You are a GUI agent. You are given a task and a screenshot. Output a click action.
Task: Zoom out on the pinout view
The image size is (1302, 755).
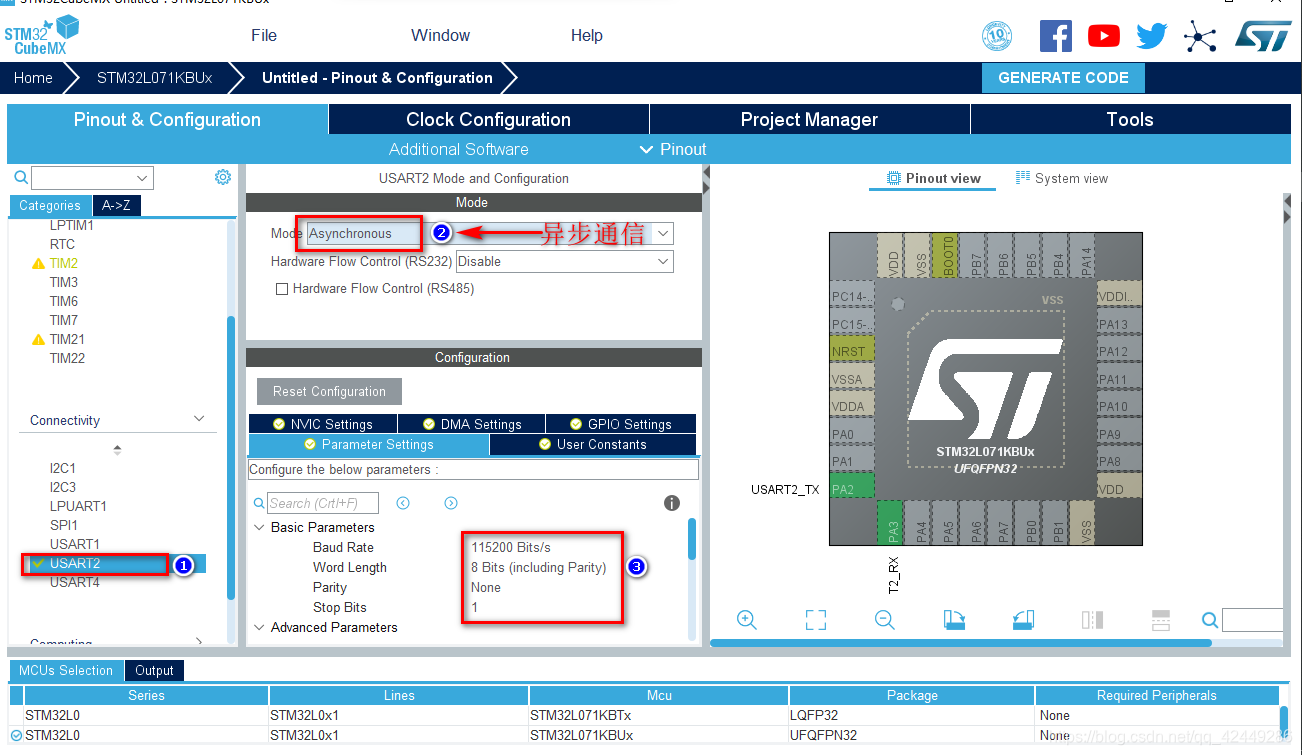click(884, 620)
